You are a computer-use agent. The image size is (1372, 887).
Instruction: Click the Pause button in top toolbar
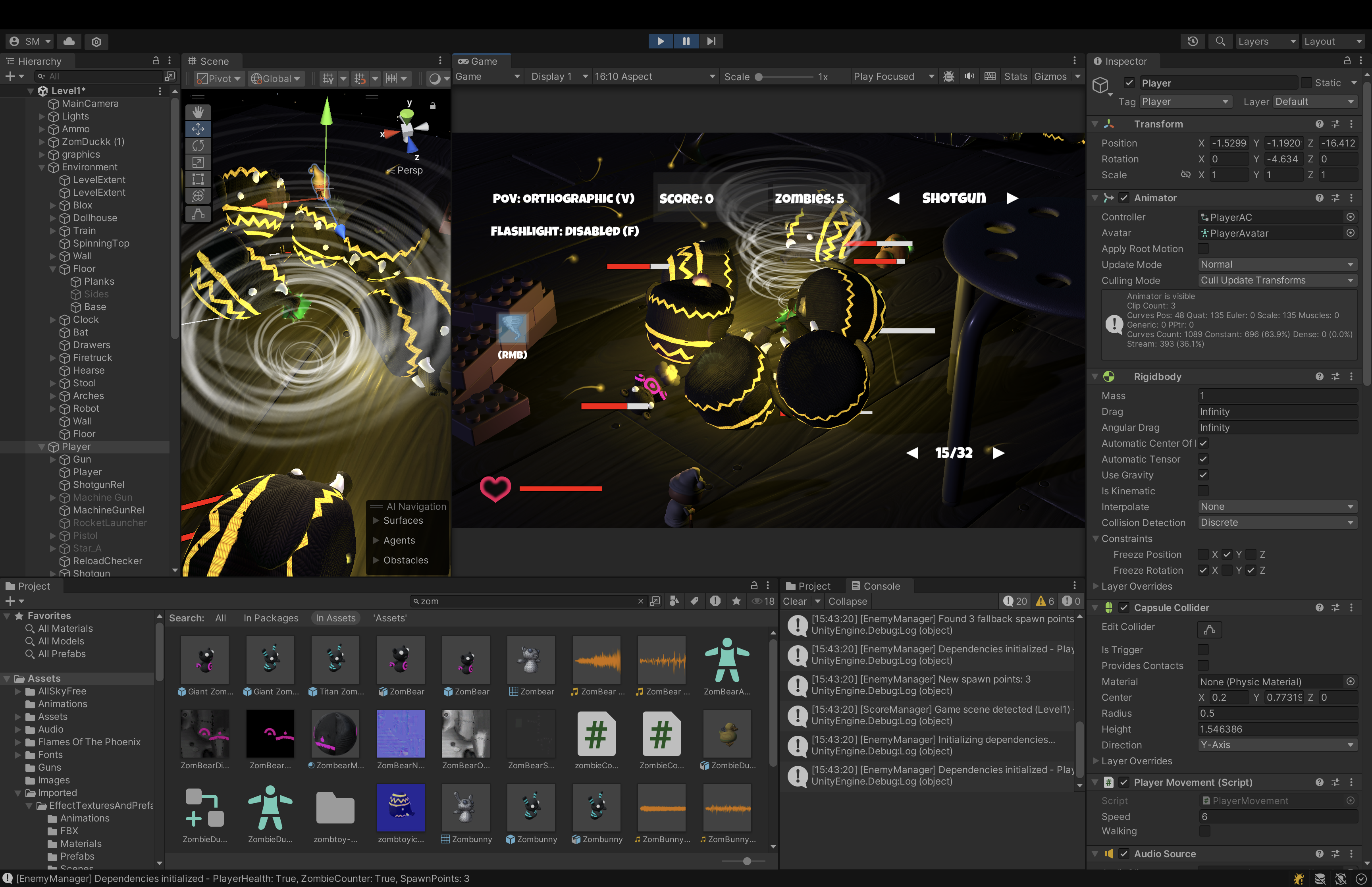point(686,41)
